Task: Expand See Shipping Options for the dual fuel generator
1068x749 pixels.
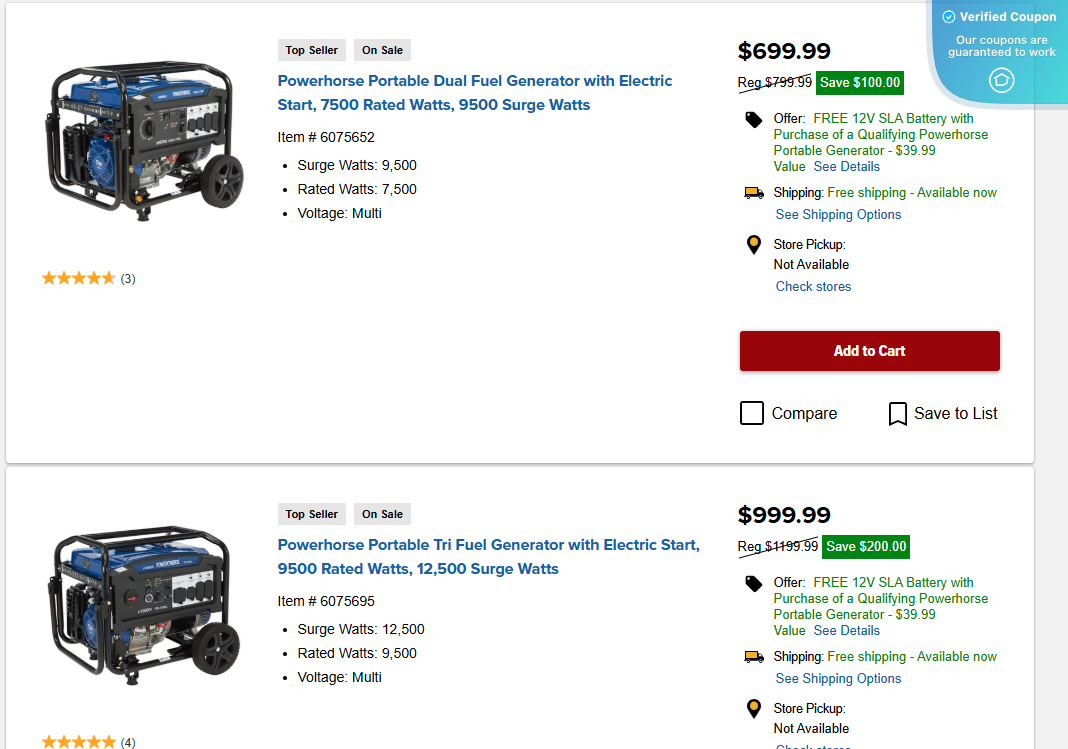Action: coord(838,214)
